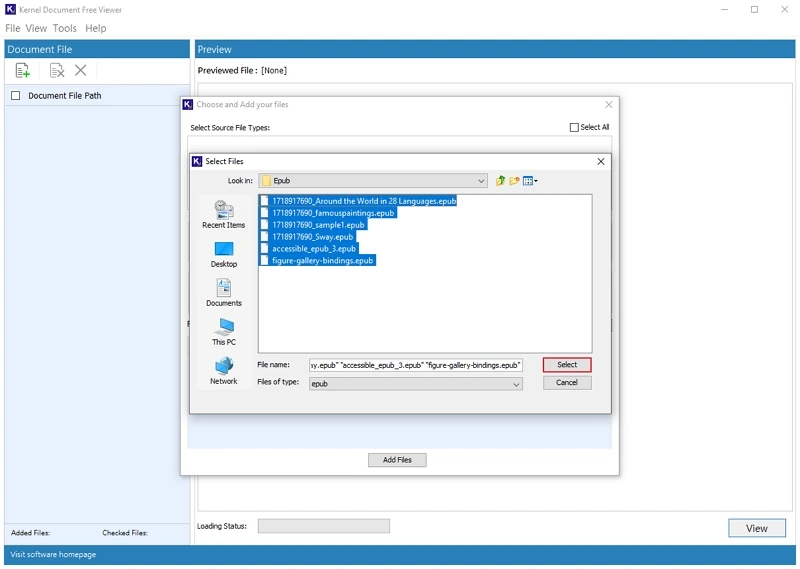
Task: Click the Loading Status progress bar
Action: 324,526
